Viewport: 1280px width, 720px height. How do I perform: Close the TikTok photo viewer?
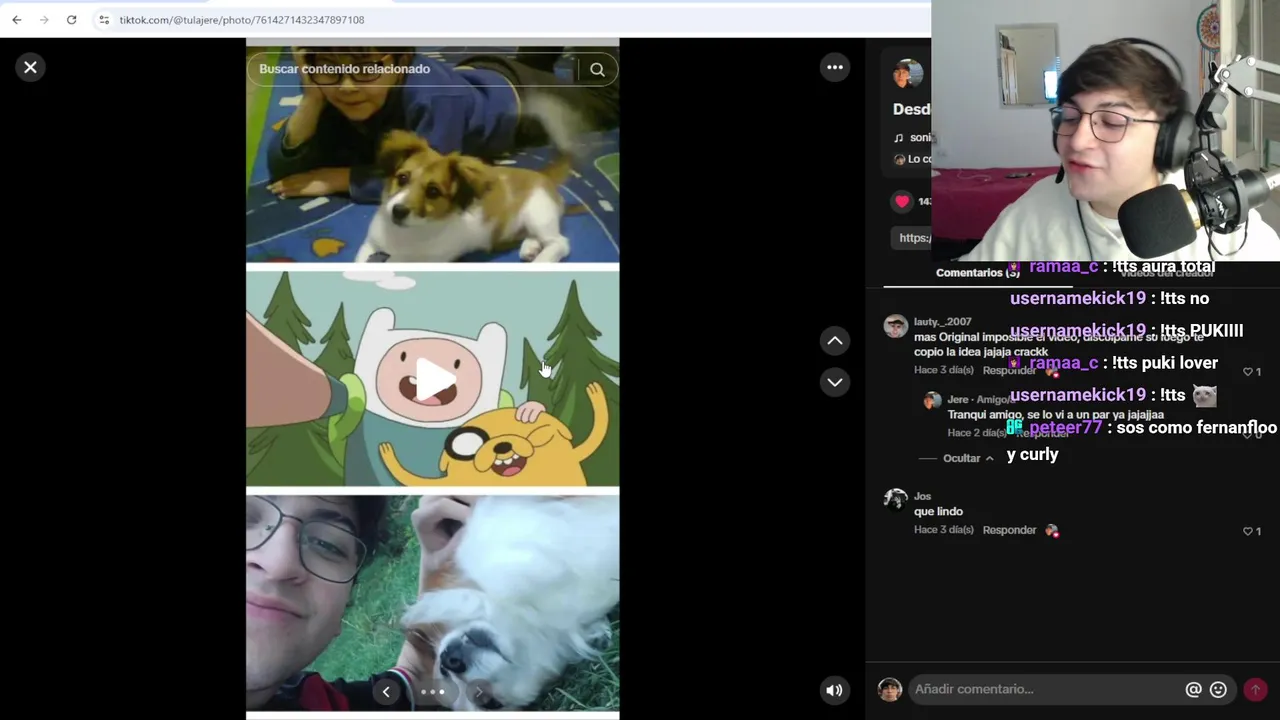30,67
